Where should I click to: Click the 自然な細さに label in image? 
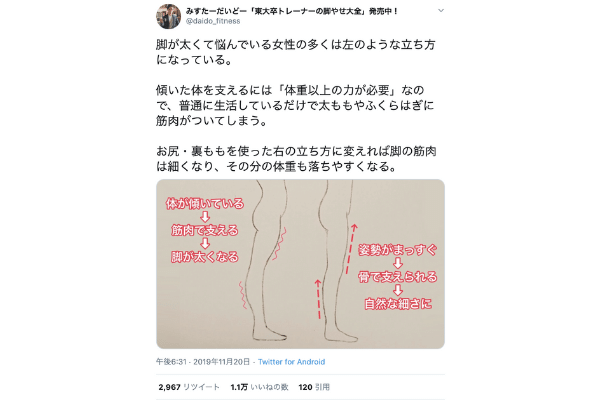[x=398, y=304]
